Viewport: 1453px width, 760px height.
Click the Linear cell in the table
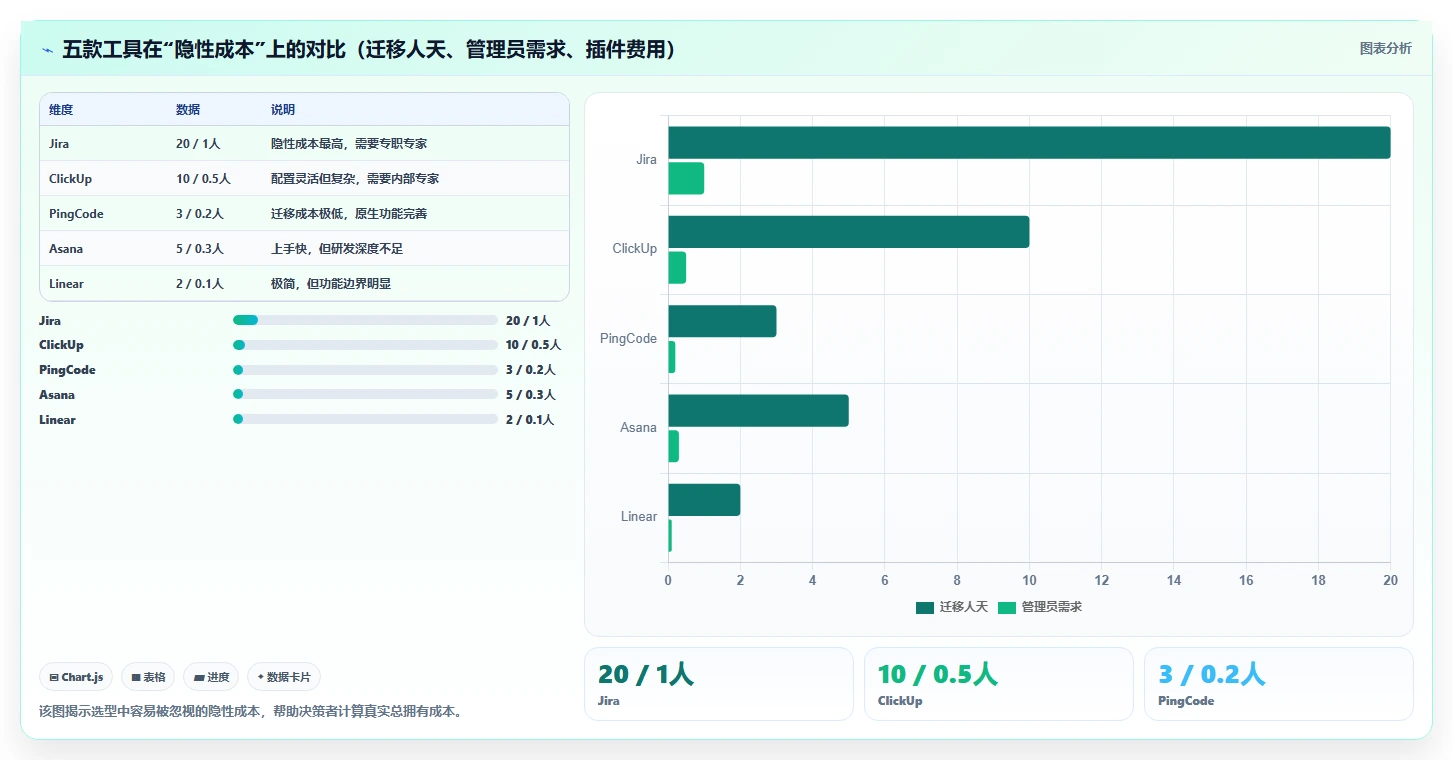66,284
